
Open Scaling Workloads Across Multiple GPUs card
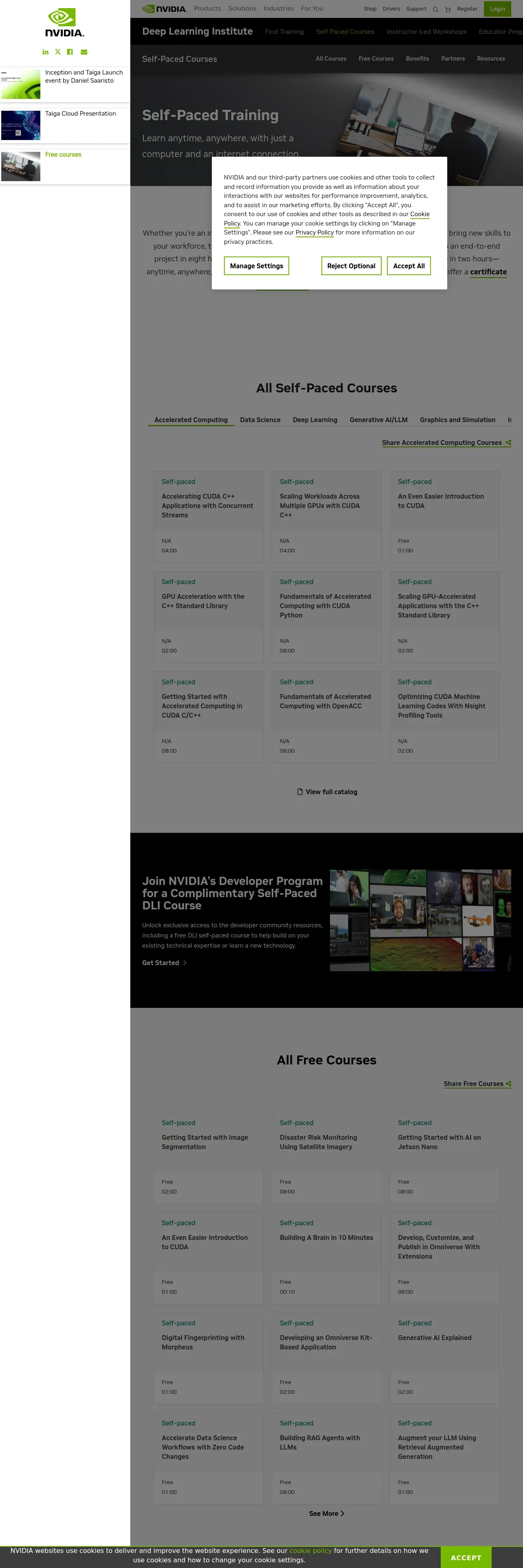(x=326, y=517)
